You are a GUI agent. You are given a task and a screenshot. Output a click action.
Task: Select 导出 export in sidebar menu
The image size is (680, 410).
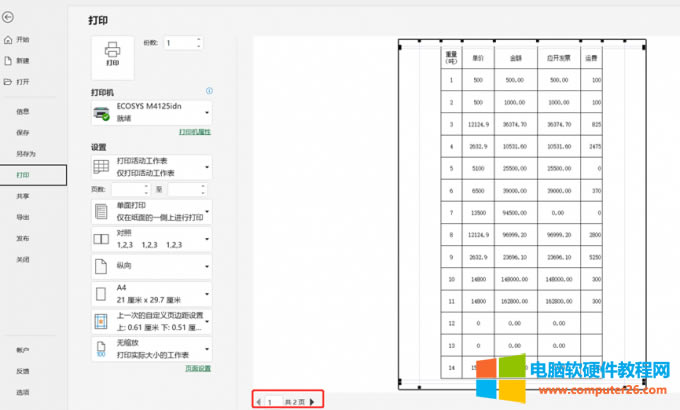[22, 217]
